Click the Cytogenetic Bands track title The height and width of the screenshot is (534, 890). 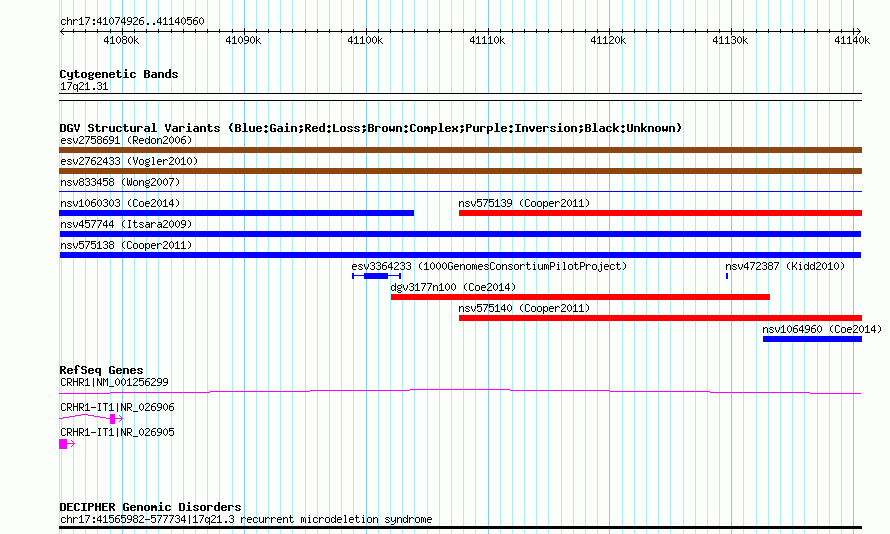point(119,74)
